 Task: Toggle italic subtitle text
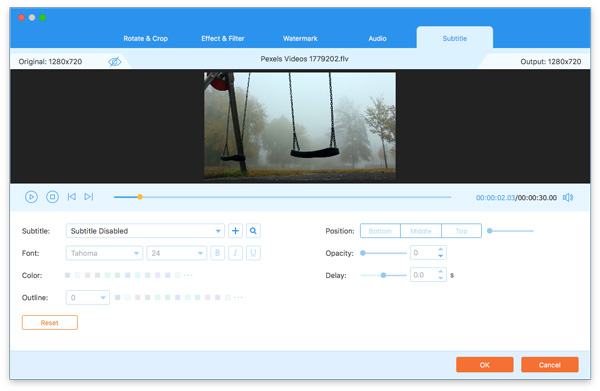coord(235,253)
